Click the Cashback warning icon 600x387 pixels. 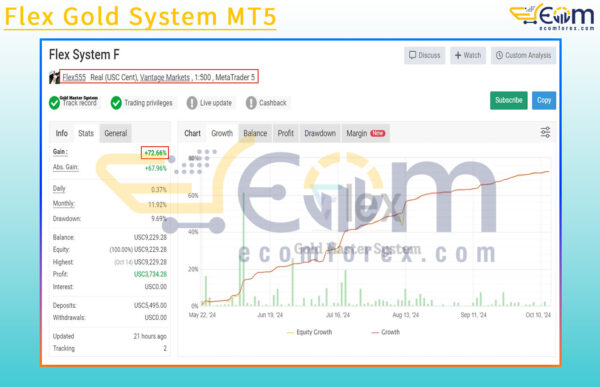coord(251,103)
